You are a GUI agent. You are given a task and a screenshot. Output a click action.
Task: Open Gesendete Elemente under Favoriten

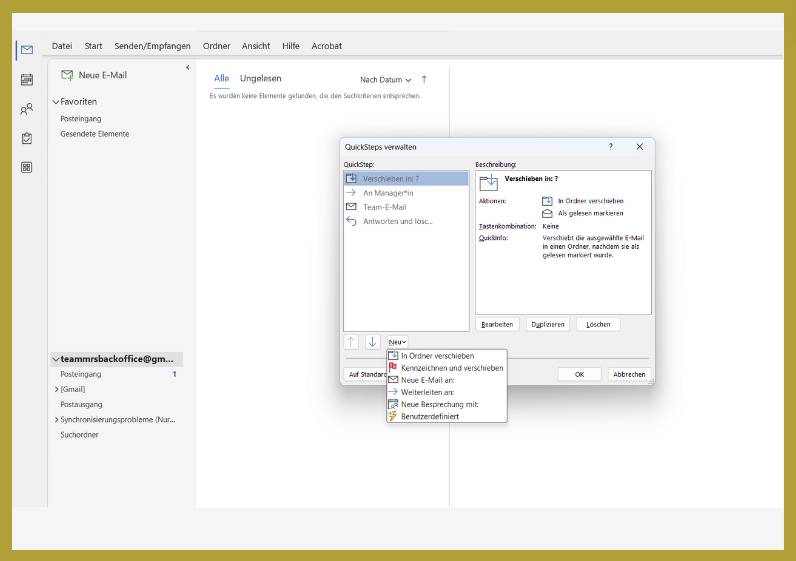click(x=95, y=134)
